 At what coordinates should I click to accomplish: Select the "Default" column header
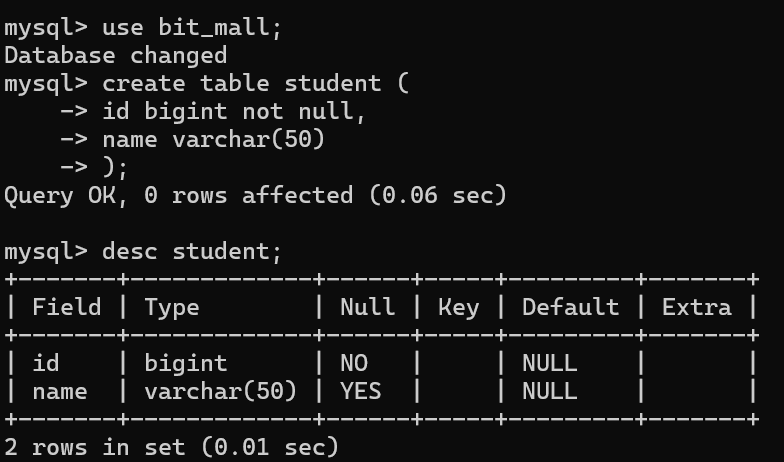(x=570, y=307)
